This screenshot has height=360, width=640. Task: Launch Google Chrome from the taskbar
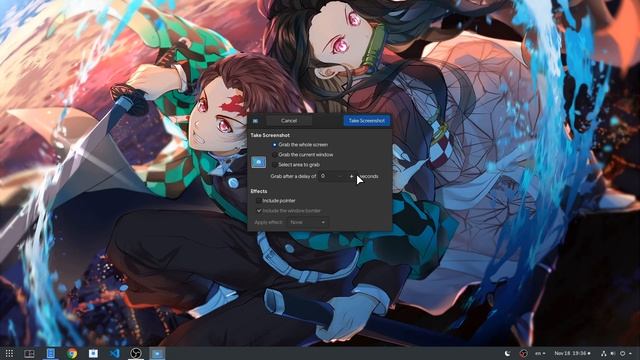pyautogui.click(x=72, y=353)
